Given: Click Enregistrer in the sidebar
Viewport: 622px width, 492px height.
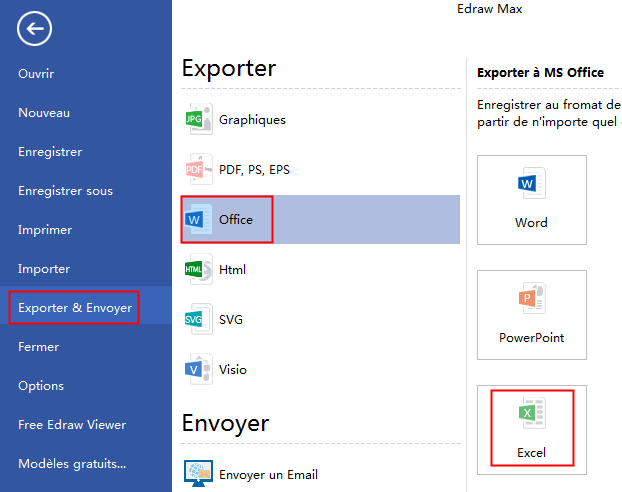Looking at the screenshot, I should [50, 152].
